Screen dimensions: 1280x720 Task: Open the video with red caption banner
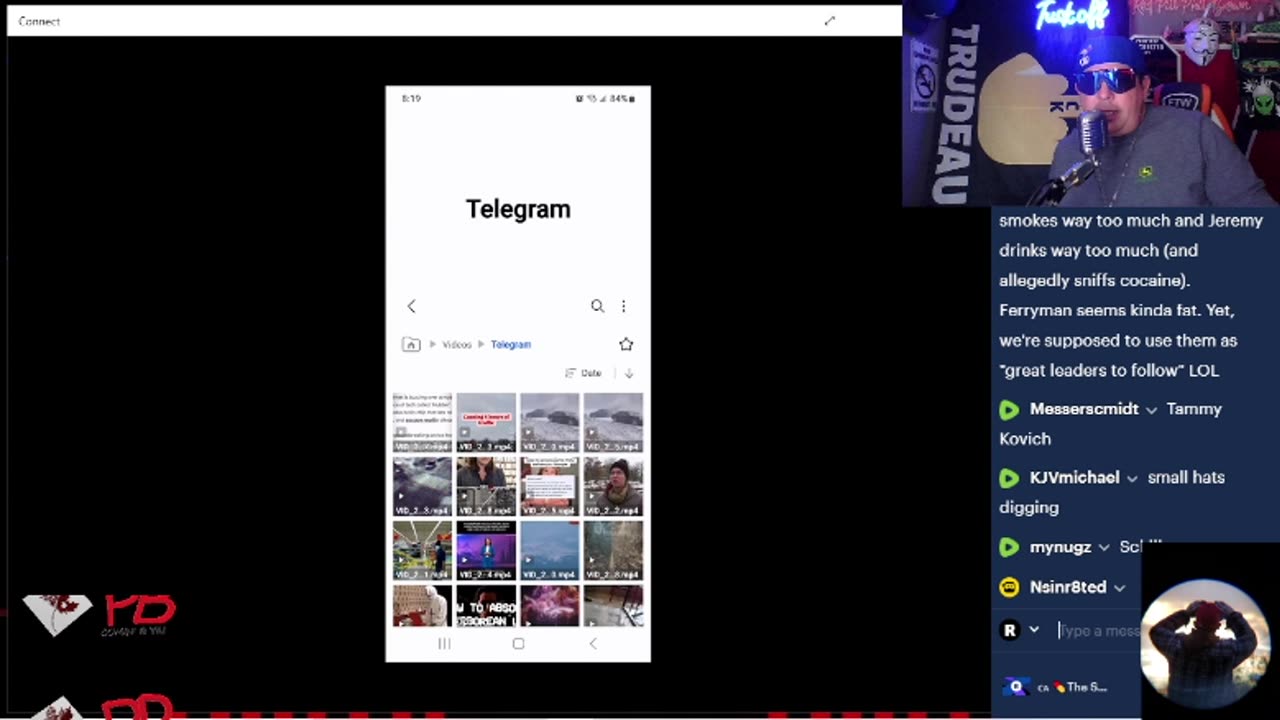[x=486, y=422]
